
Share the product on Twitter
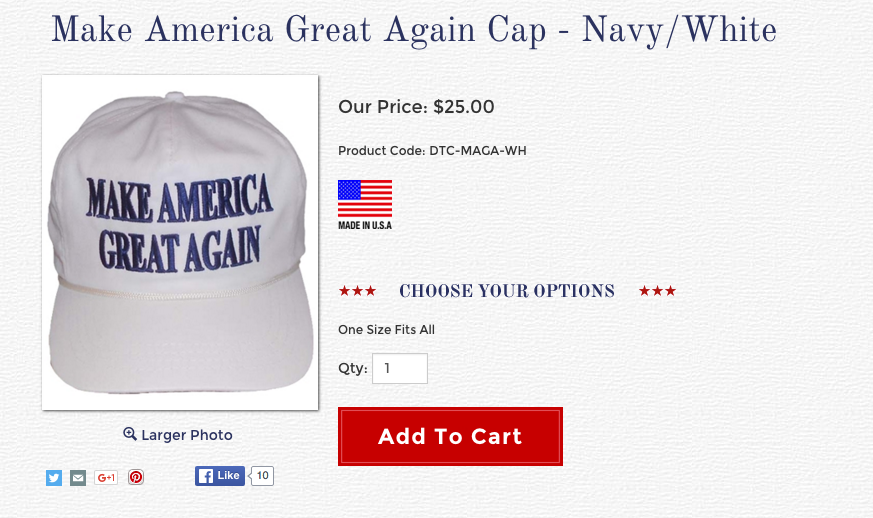coord(54,478)
